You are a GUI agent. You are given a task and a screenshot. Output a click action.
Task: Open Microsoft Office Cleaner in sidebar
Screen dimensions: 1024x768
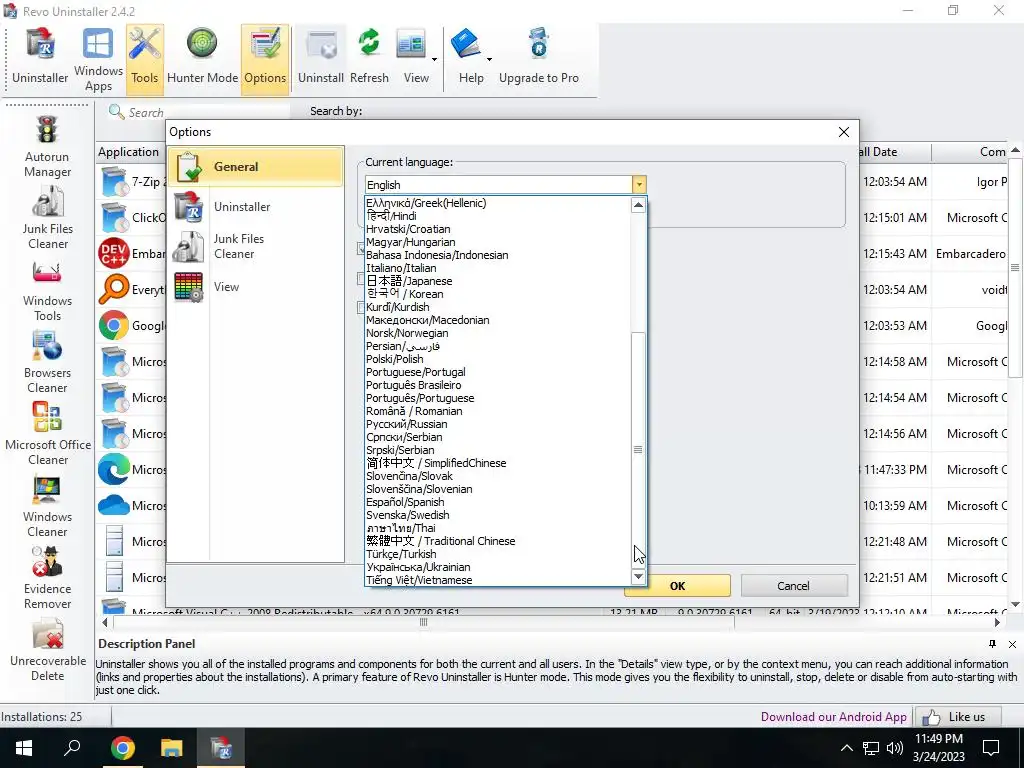[x=48, y=435]
